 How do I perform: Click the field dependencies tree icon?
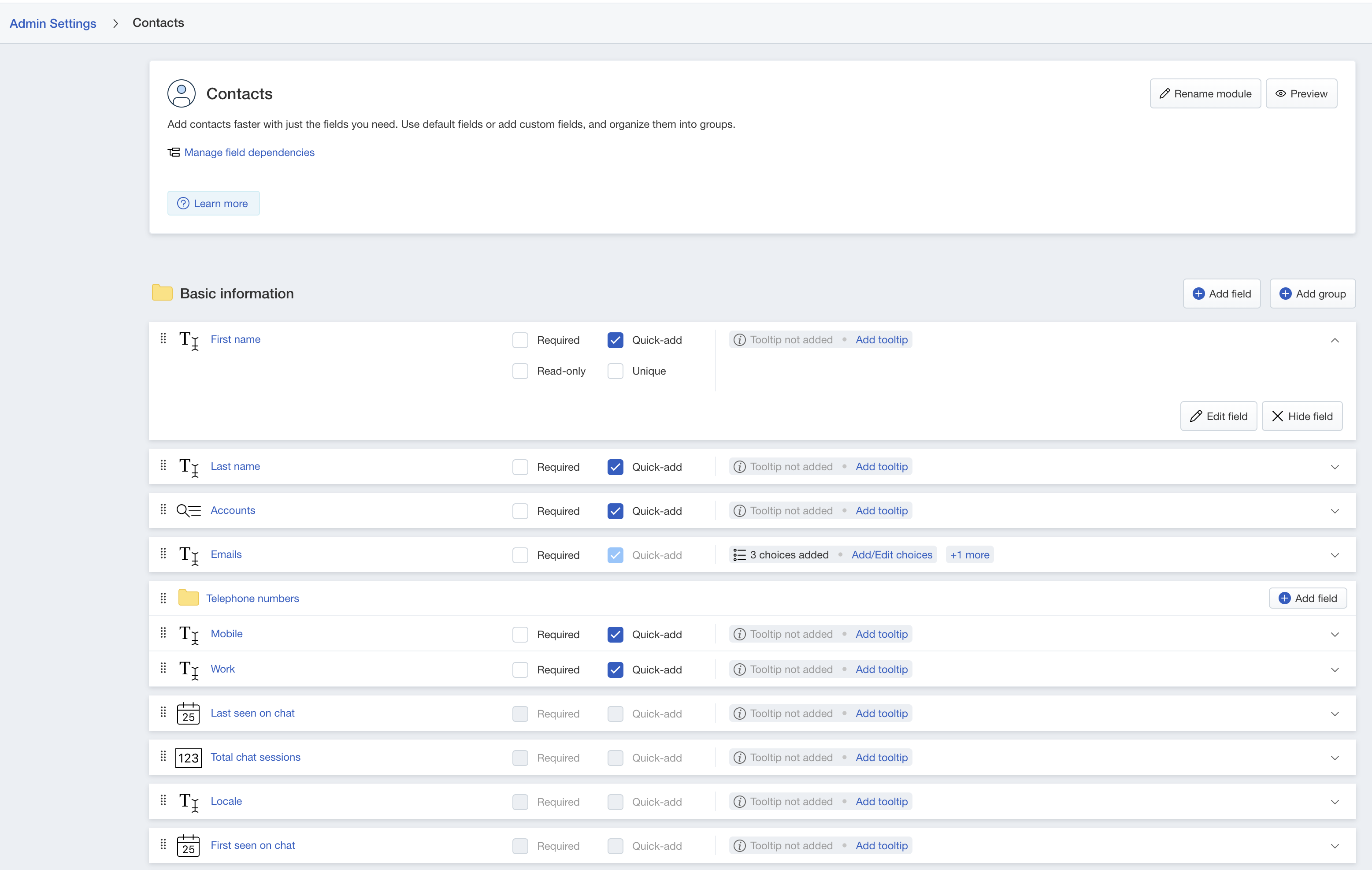click(x=174, y=152)
